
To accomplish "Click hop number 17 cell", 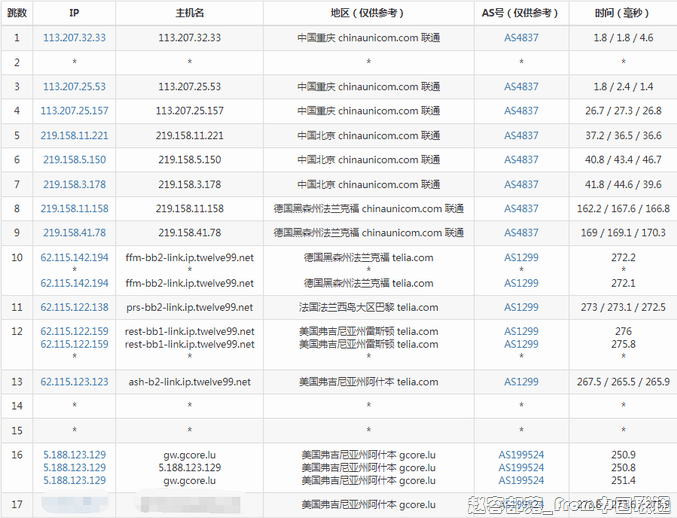I will [17, 504].
